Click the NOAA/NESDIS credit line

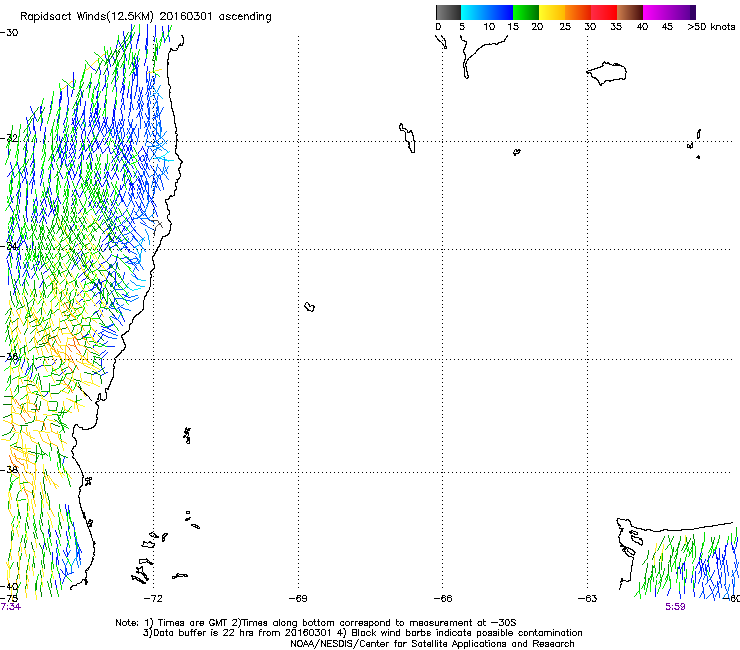pyautogui.click(x=432, y=644)
